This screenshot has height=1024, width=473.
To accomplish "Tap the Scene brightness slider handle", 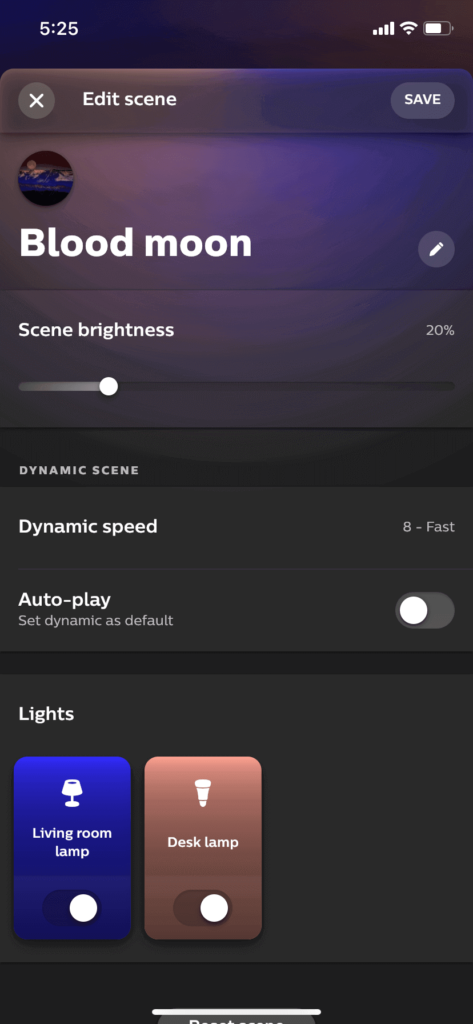I will 108,387.
